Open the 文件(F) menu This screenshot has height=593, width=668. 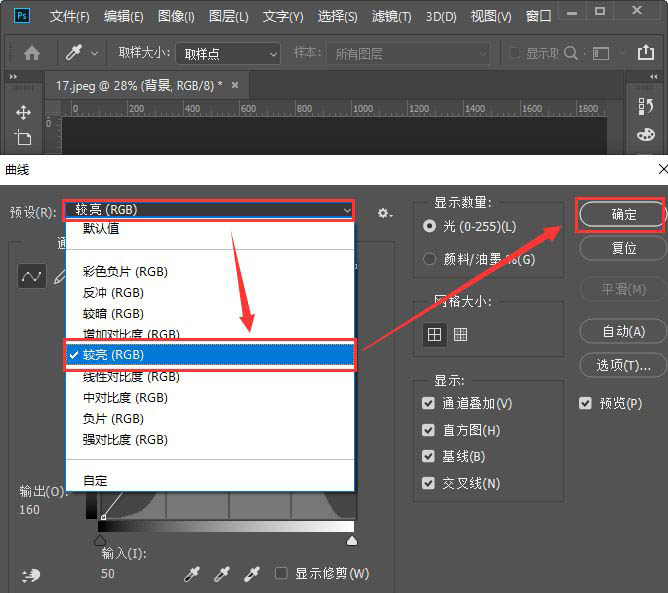pyautogui.click(x=69, y=16)
